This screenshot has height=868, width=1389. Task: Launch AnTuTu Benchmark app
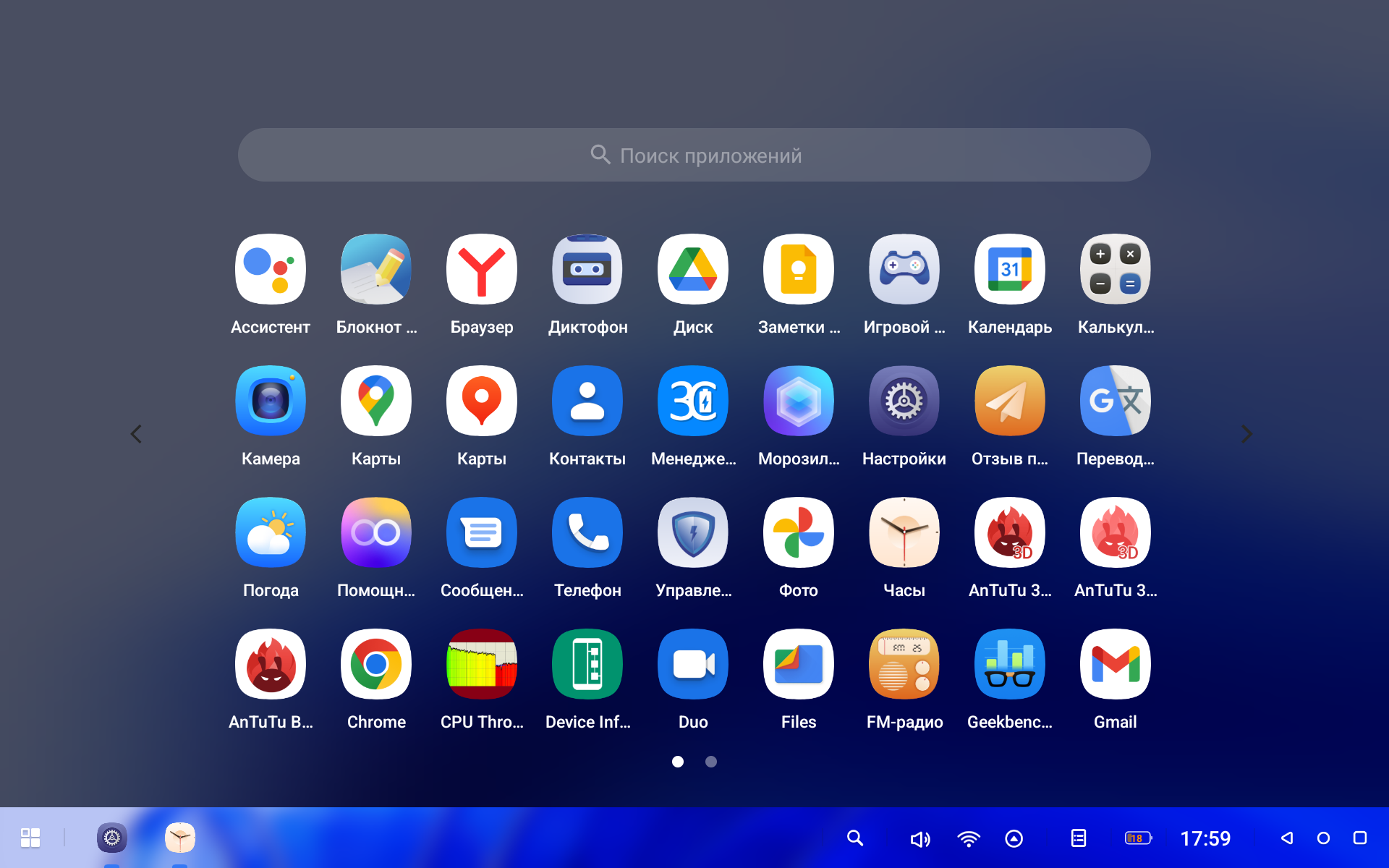271,664
